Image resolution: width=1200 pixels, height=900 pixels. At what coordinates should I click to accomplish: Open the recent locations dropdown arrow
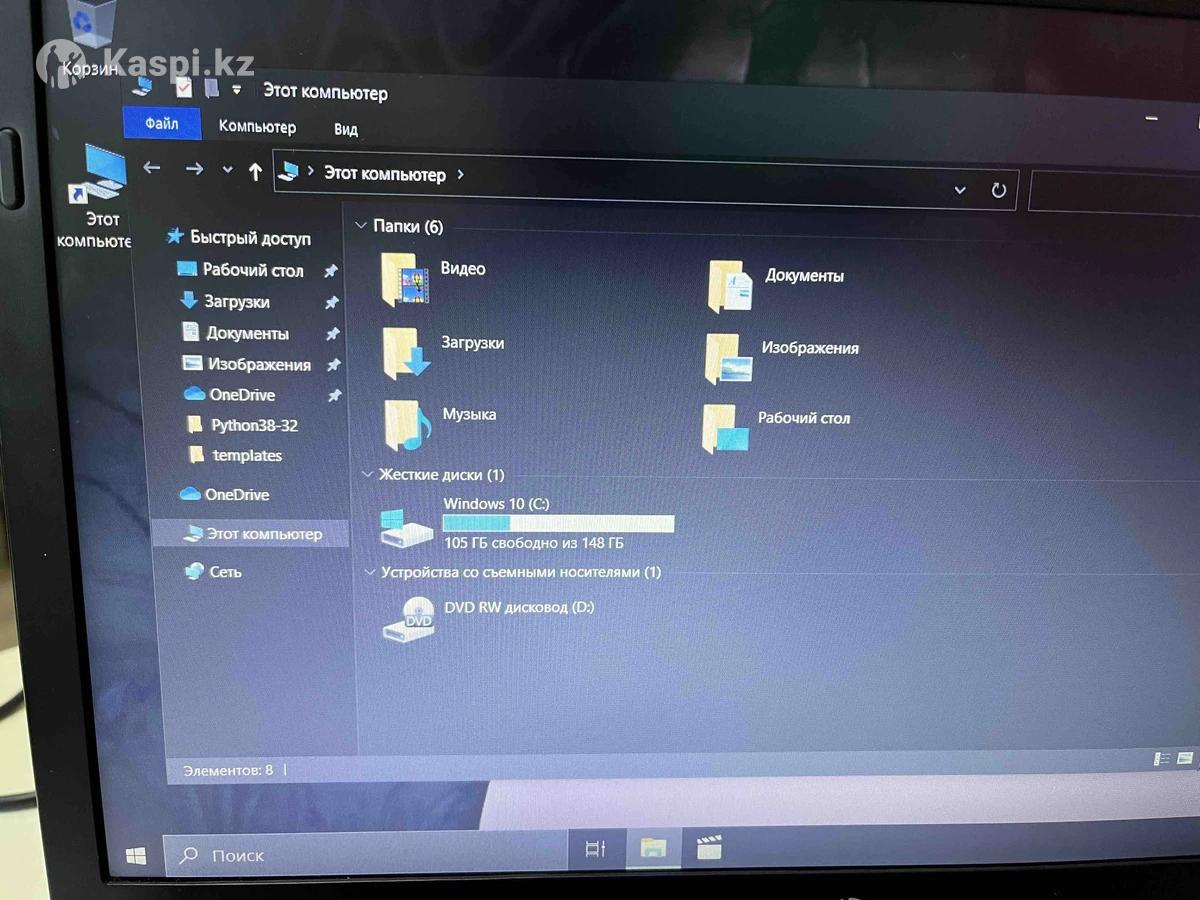[x=227, y=170]
